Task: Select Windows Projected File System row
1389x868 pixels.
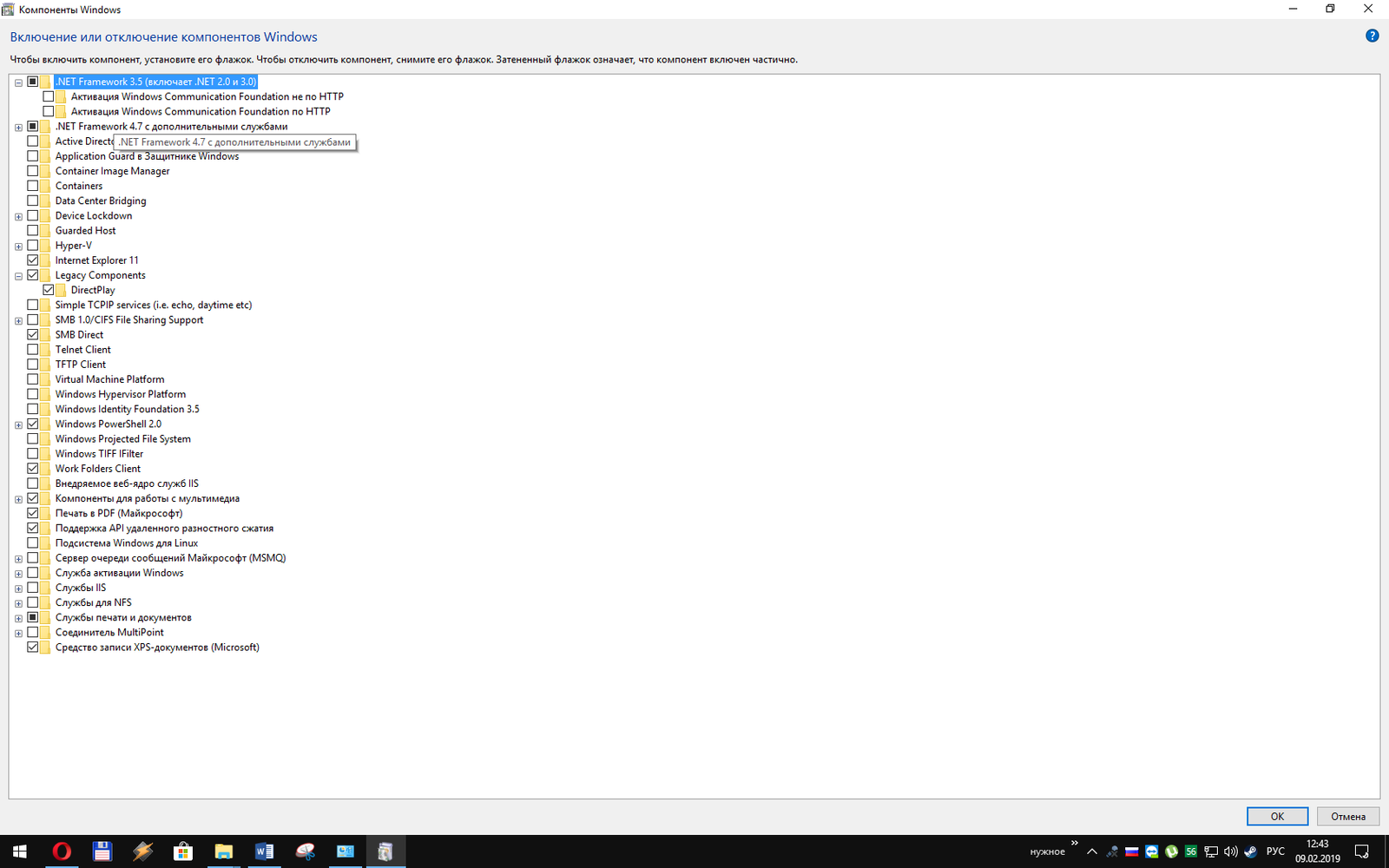Action: click(123, 439)
